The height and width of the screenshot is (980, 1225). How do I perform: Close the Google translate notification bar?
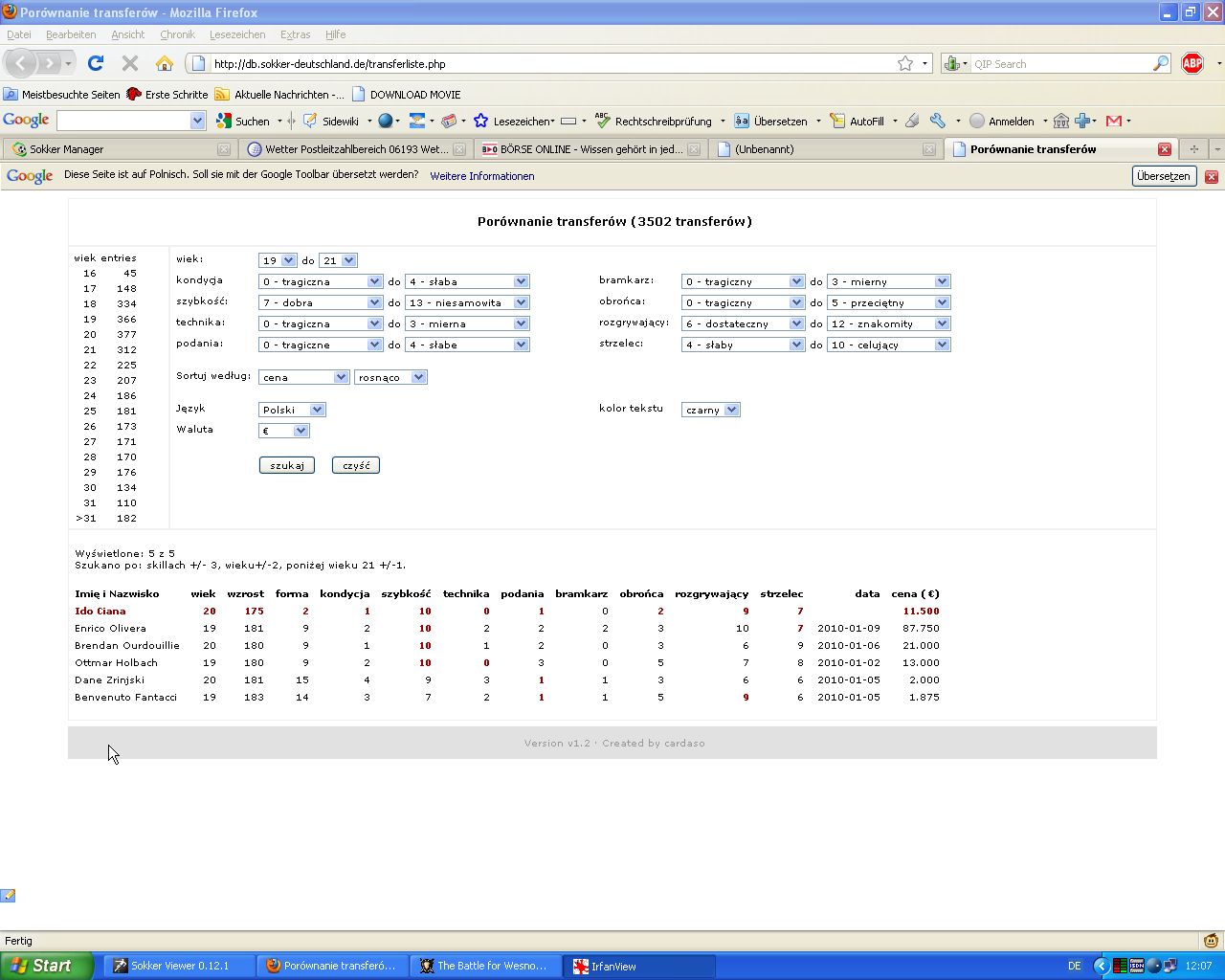pyautogui.click(x=1211, y=176)
